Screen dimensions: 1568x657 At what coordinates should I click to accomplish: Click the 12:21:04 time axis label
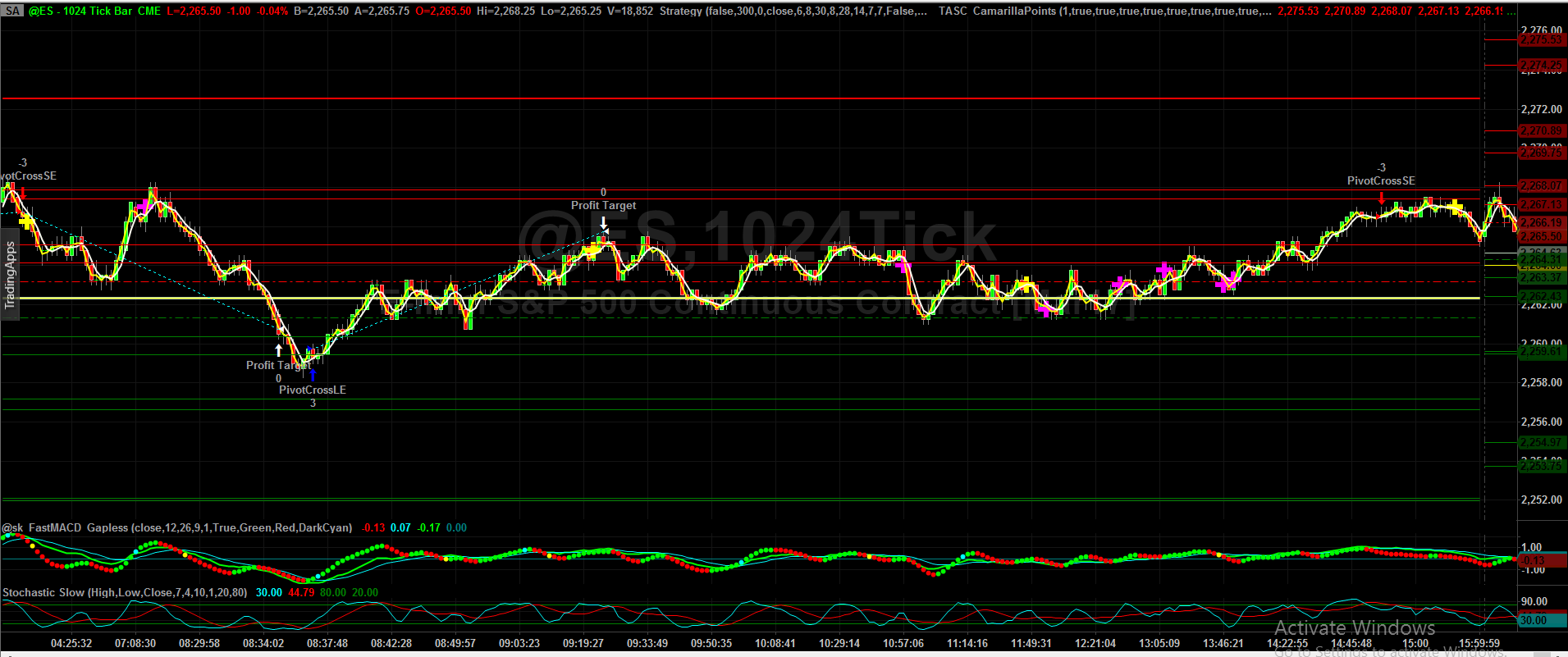[1095, 643]
